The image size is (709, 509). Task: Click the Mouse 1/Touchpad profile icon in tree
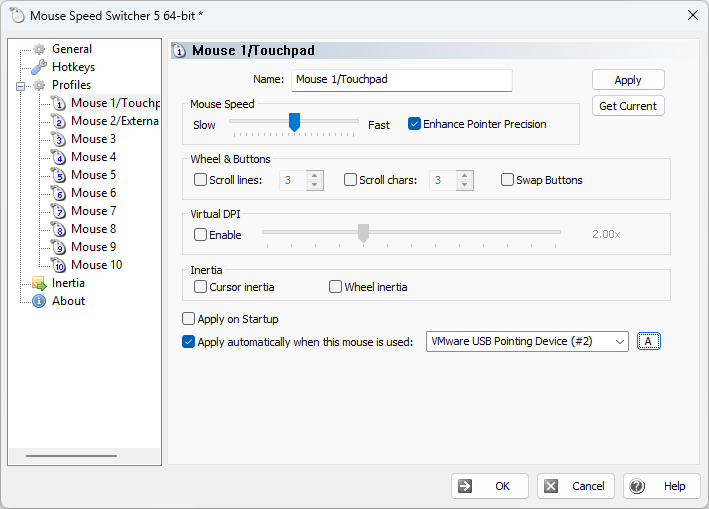58,103
